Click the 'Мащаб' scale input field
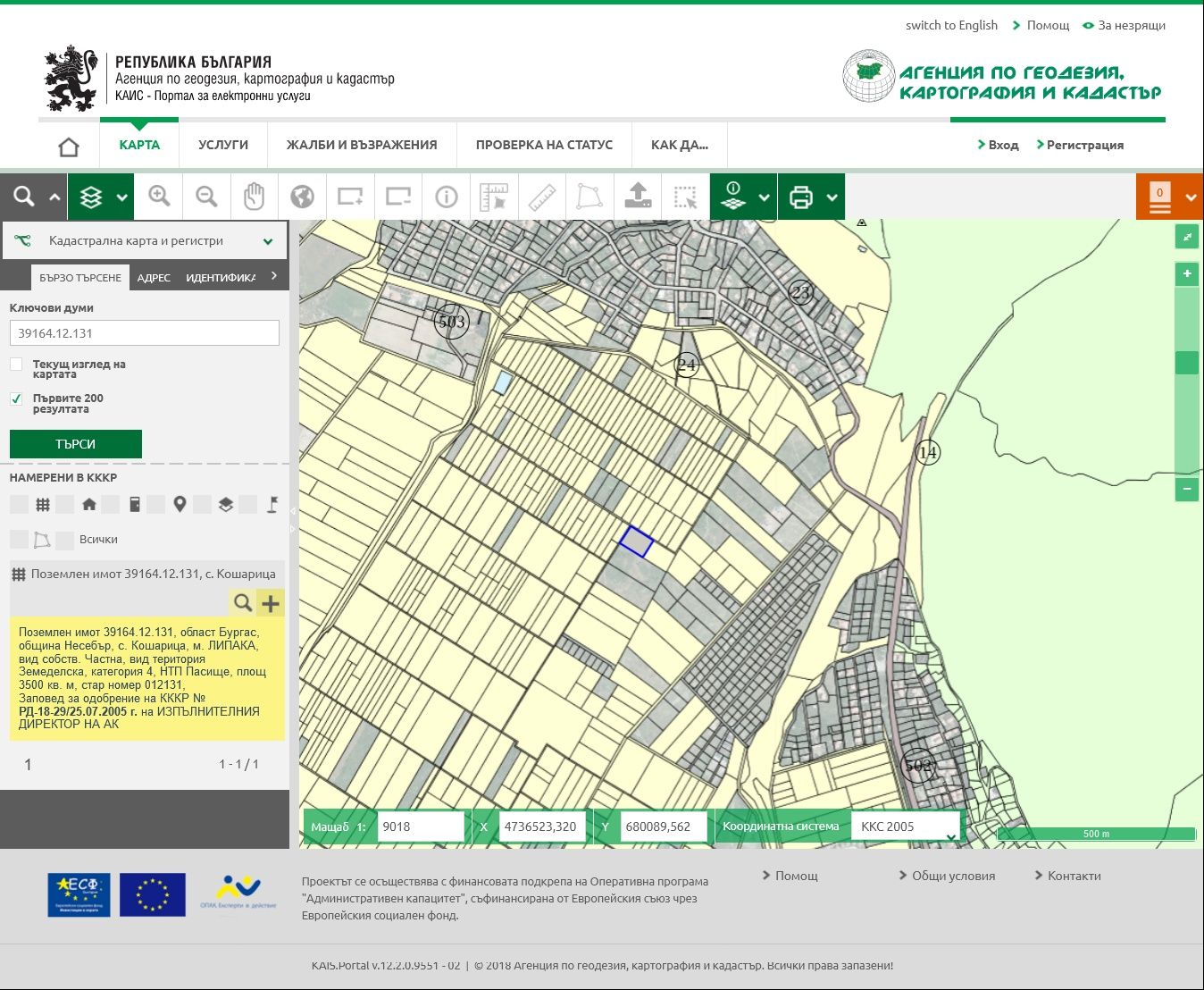The image size is (1204, 990). [421, 826]
